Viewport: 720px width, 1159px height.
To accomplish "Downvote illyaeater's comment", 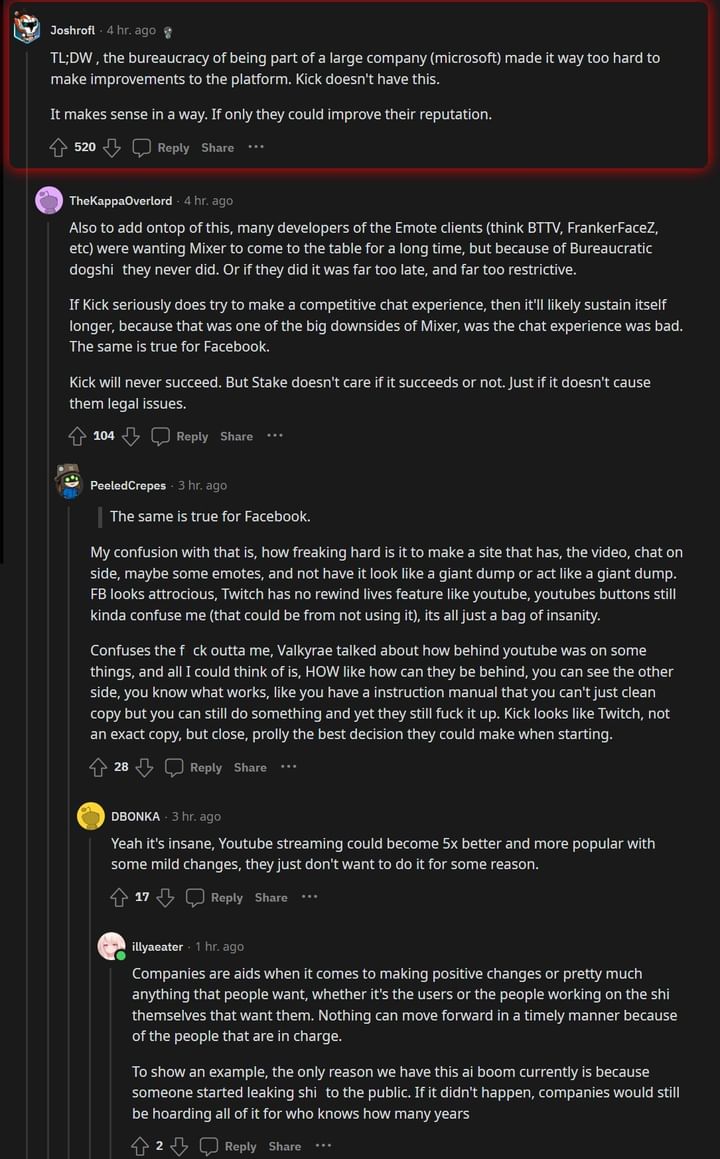I will [x=179, y=1146].
